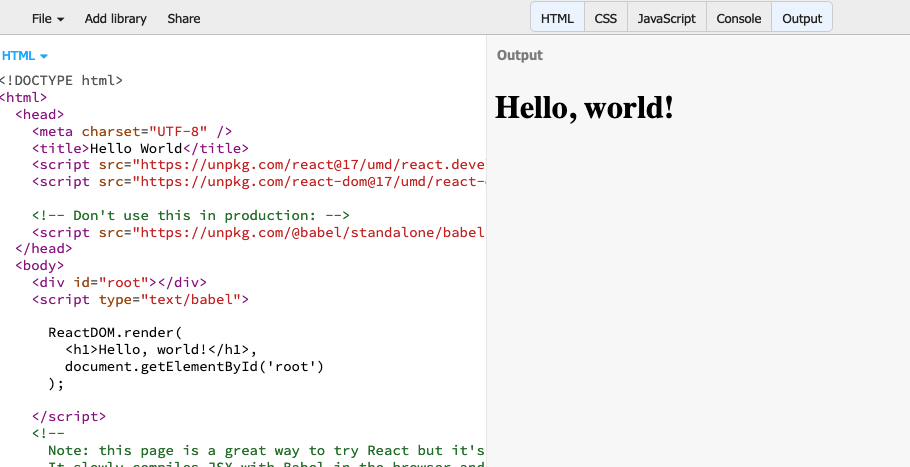Click the babel standalone script line
The width and height of the screenshot is (910, 467).
click(x=258, y=233)
